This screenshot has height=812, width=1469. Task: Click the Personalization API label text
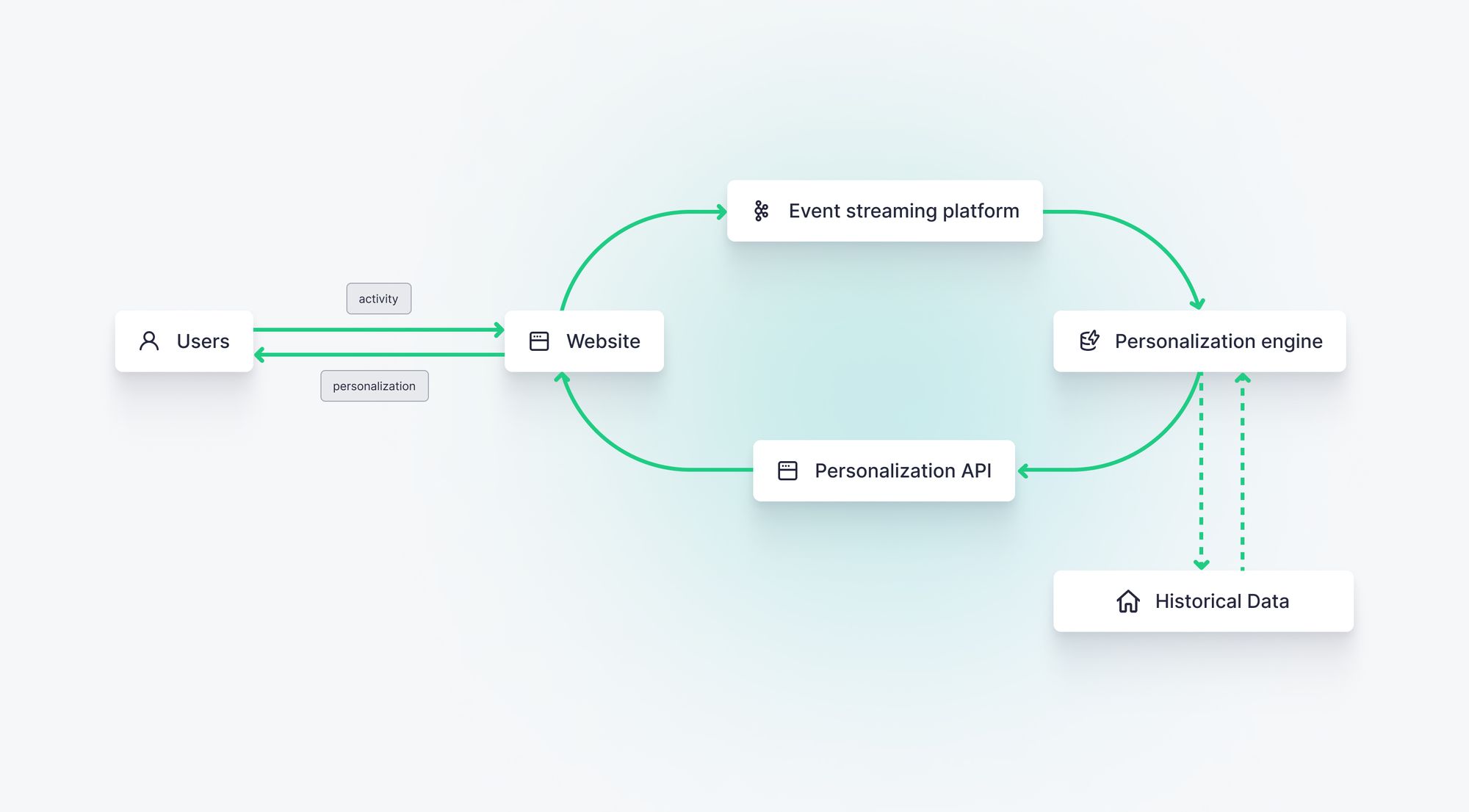click(x=903, y=471)
